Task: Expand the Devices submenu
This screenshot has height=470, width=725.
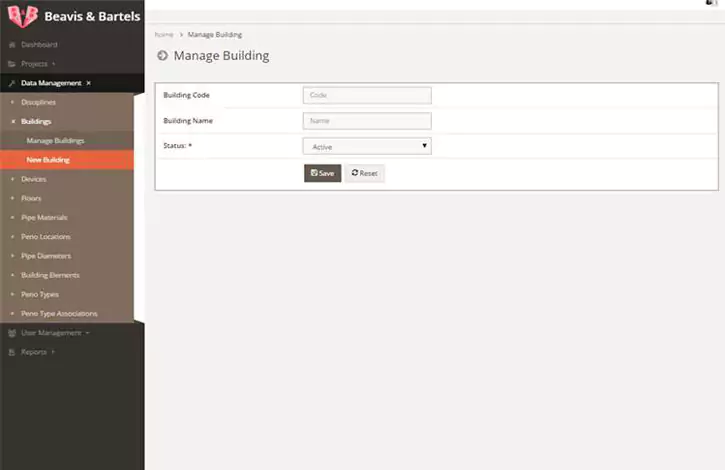Action: 34,179
